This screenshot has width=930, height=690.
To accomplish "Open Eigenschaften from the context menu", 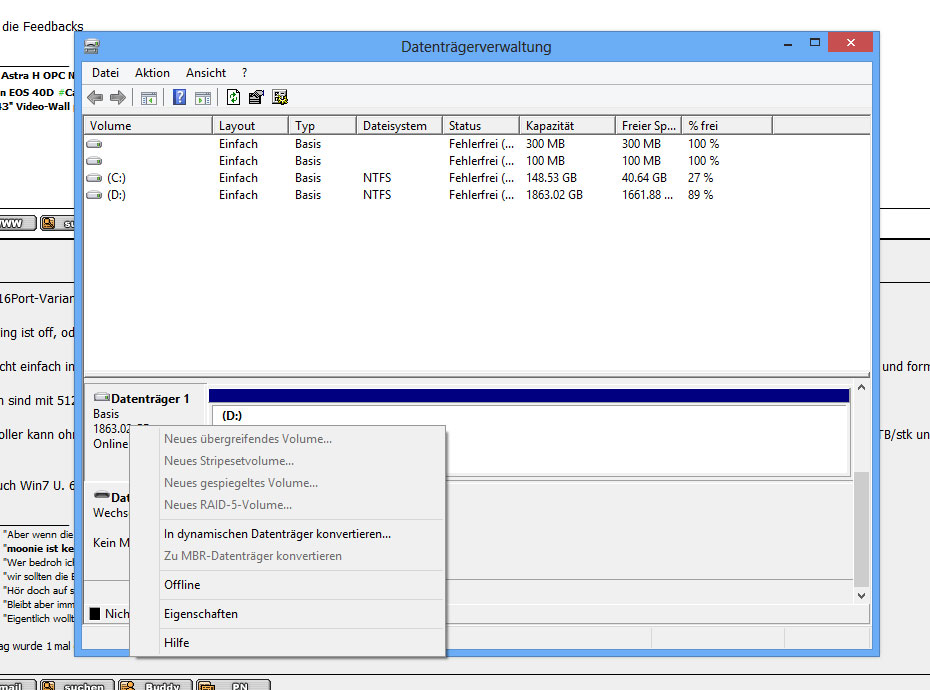I will (200, 614).
